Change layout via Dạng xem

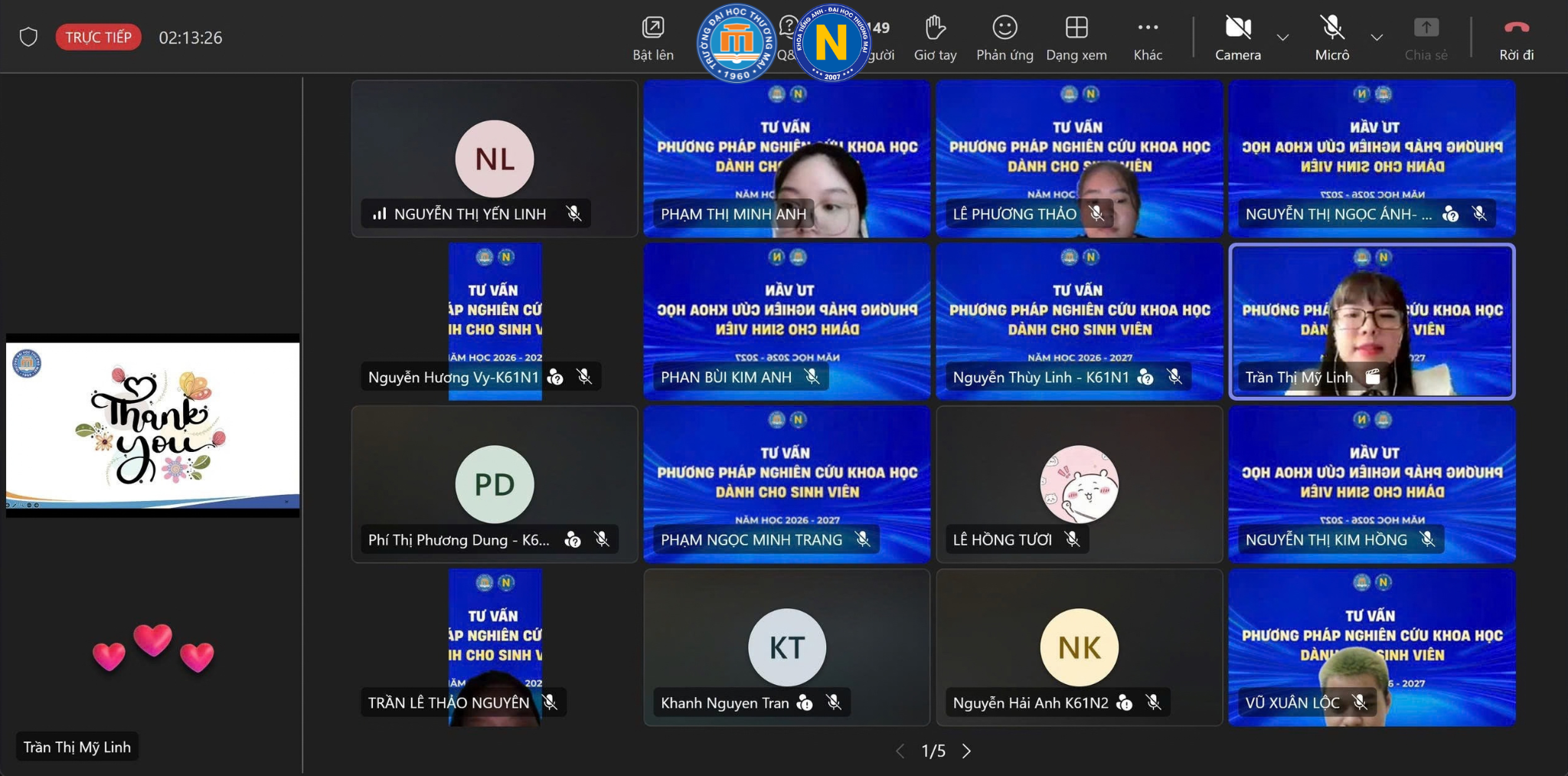1076,38
